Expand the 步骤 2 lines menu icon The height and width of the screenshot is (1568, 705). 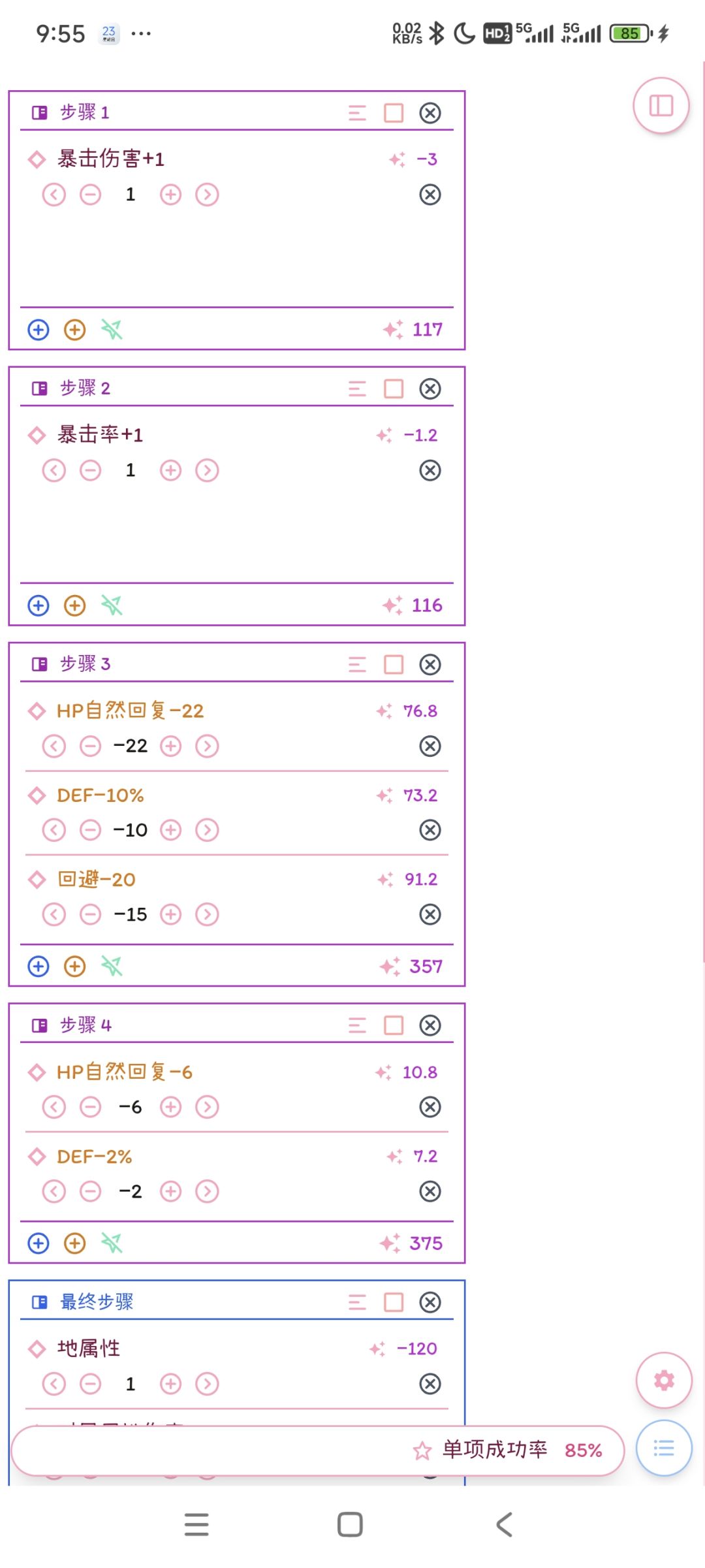click(x=357, y=389)
